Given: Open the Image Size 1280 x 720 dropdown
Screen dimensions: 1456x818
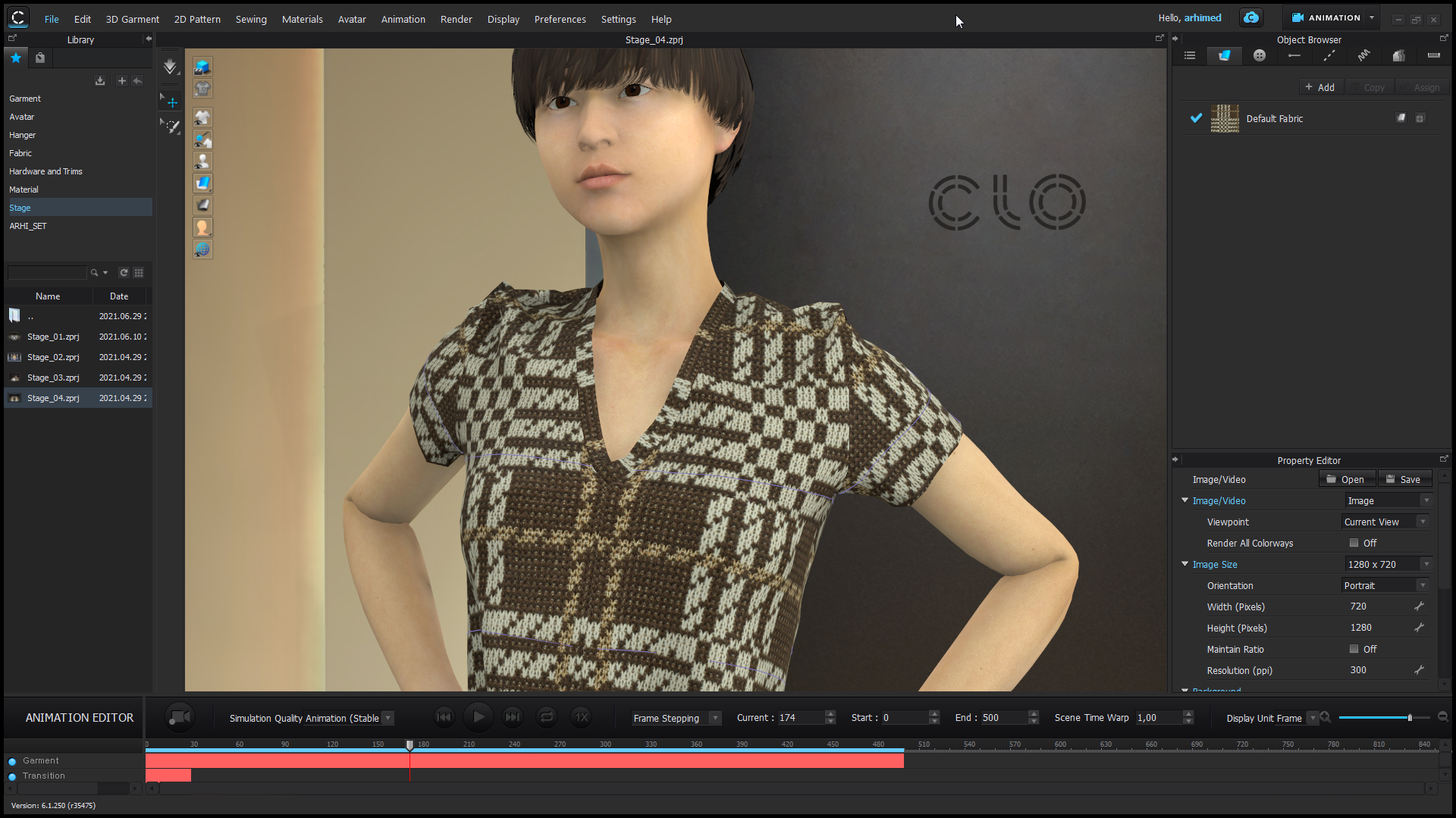Looking at the screenshot, I should click(x=1389, y=564).
